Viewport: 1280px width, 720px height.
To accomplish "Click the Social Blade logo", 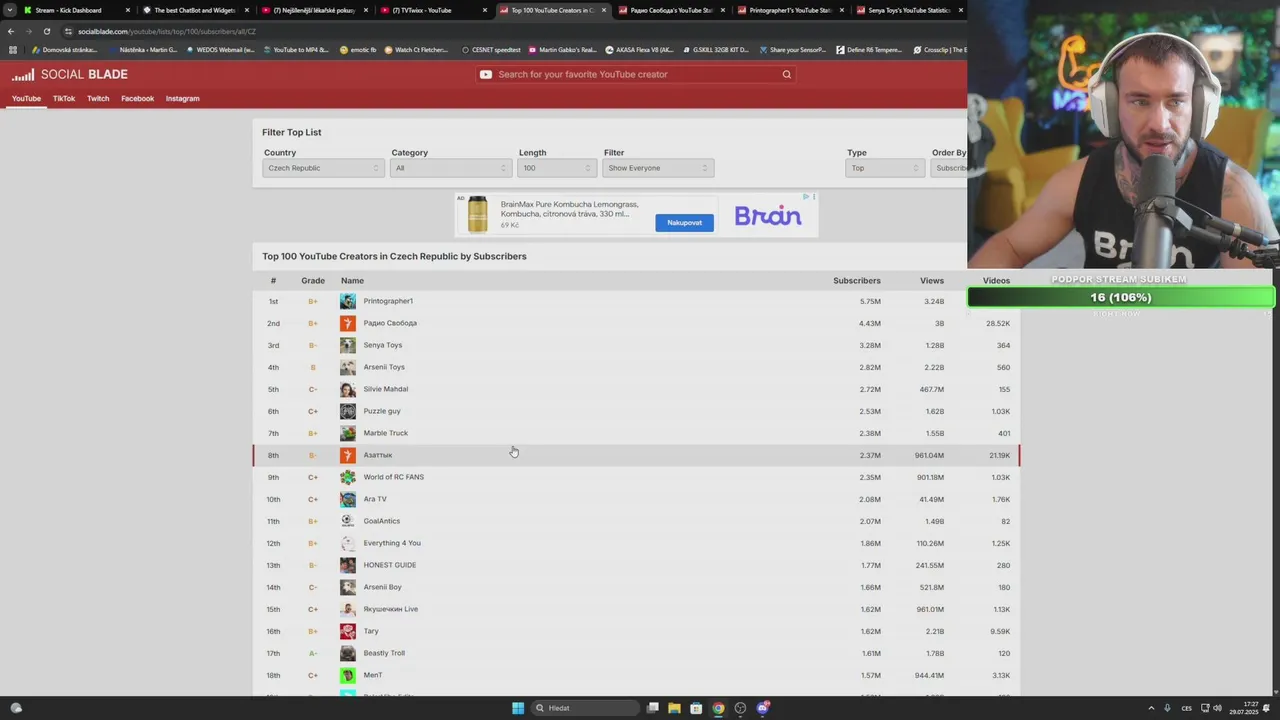I will pos(70,74).
